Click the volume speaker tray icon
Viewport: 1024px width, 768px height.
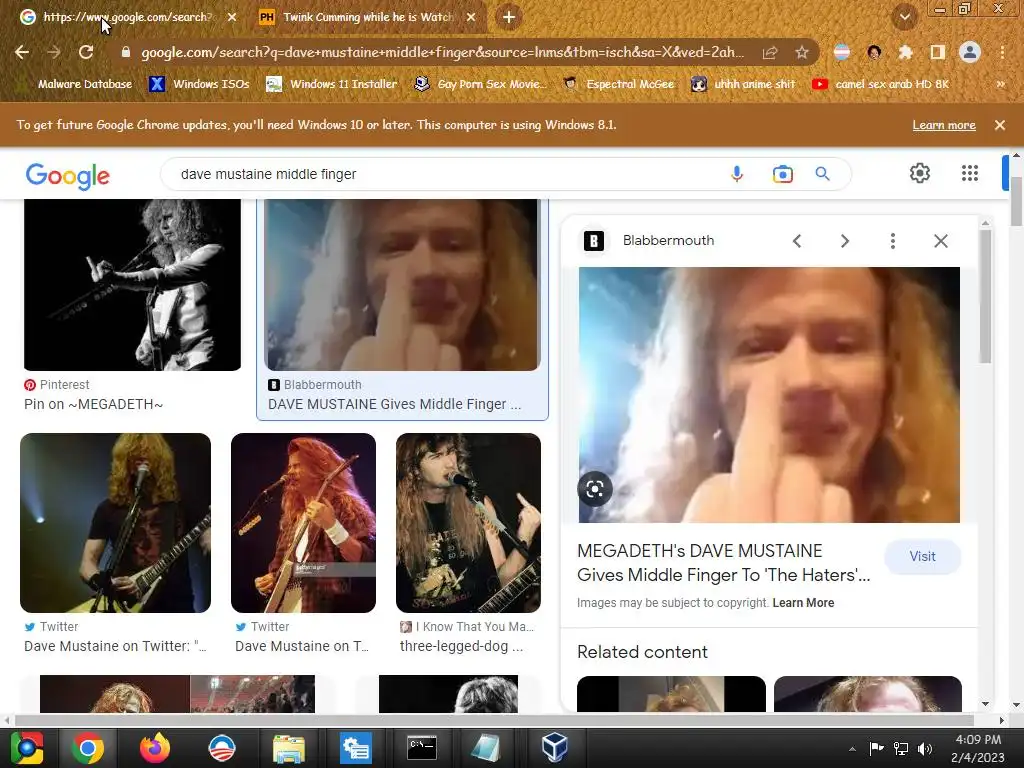(925, 748)
